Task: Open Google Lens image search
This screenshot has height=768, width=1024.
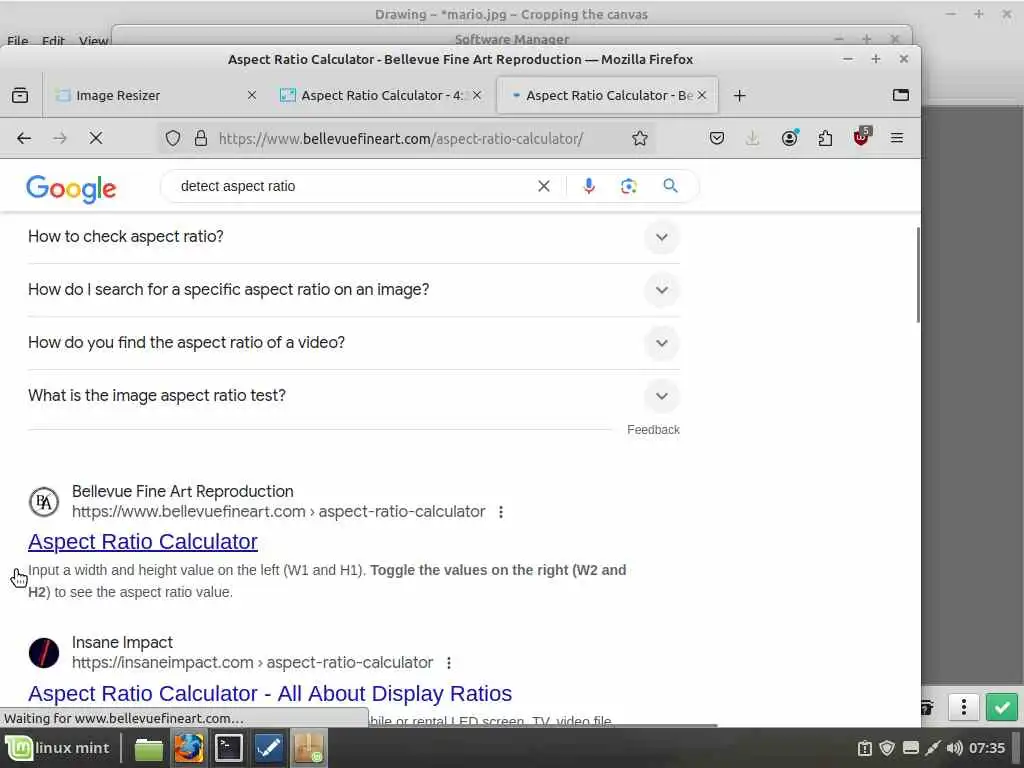Action: pos(628,187)
